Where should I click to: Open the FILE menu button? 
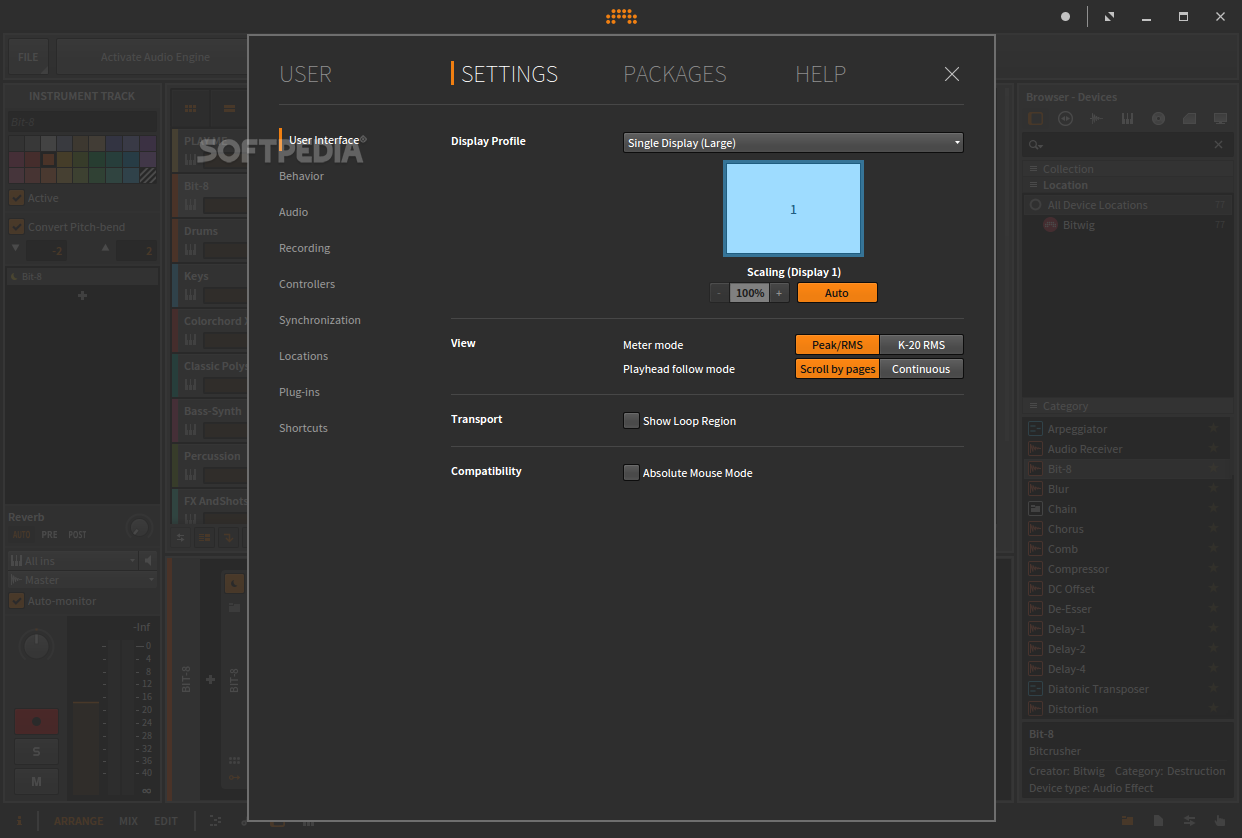28,57
